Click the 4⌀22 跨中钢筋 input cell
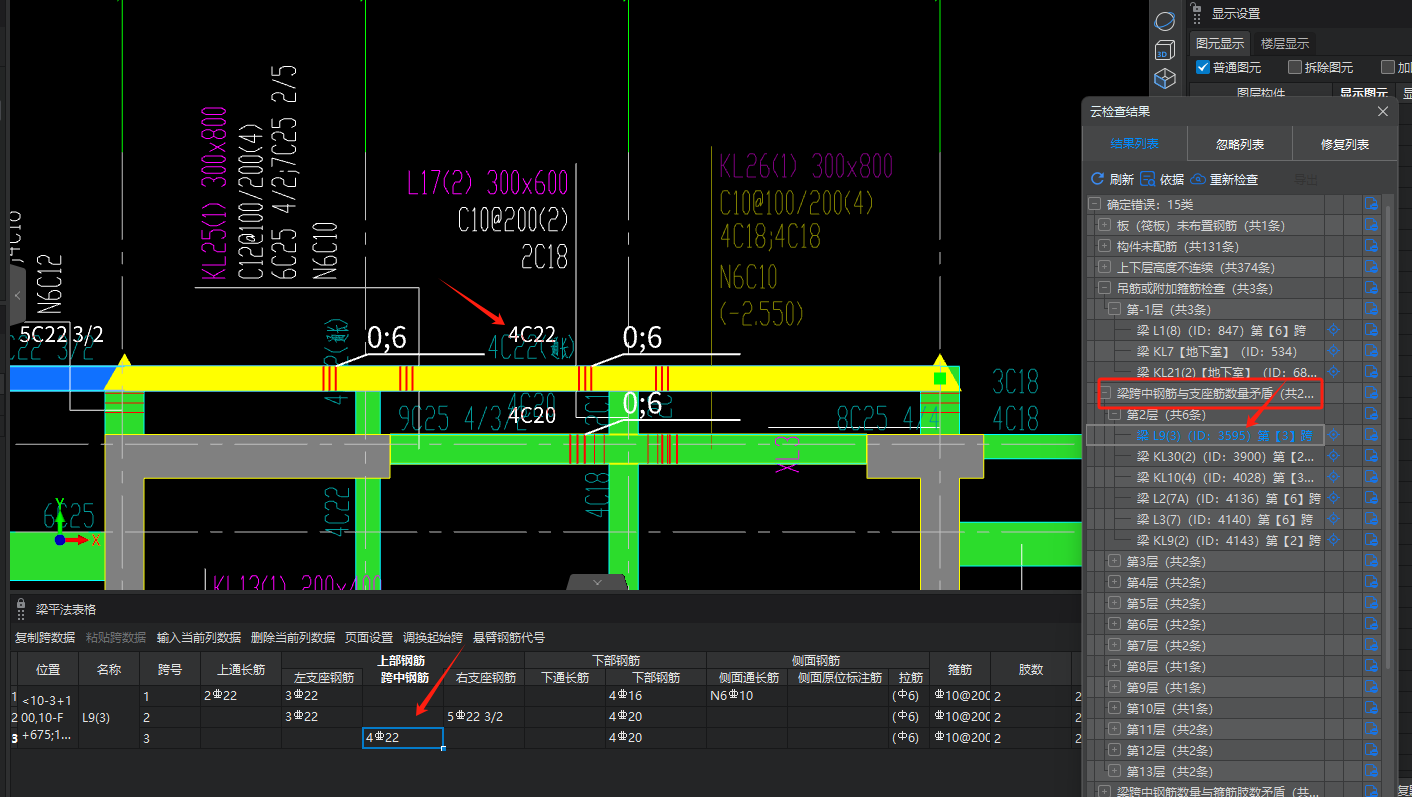 (403, 738)
